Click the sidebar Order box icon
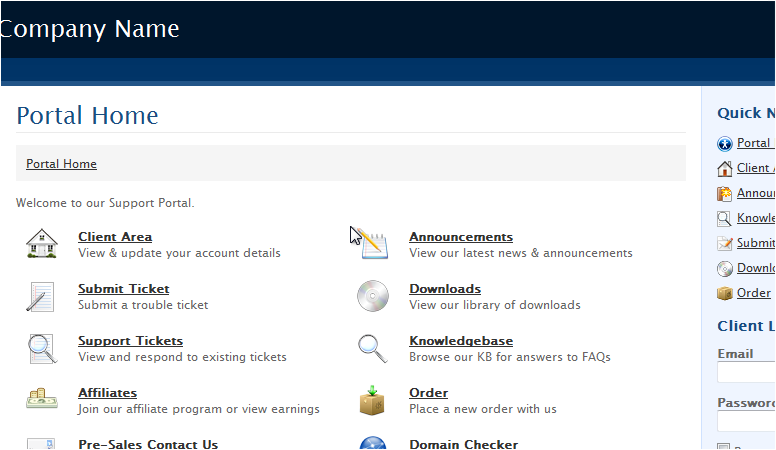The image size is (776, 450). (x=725, y=294)
